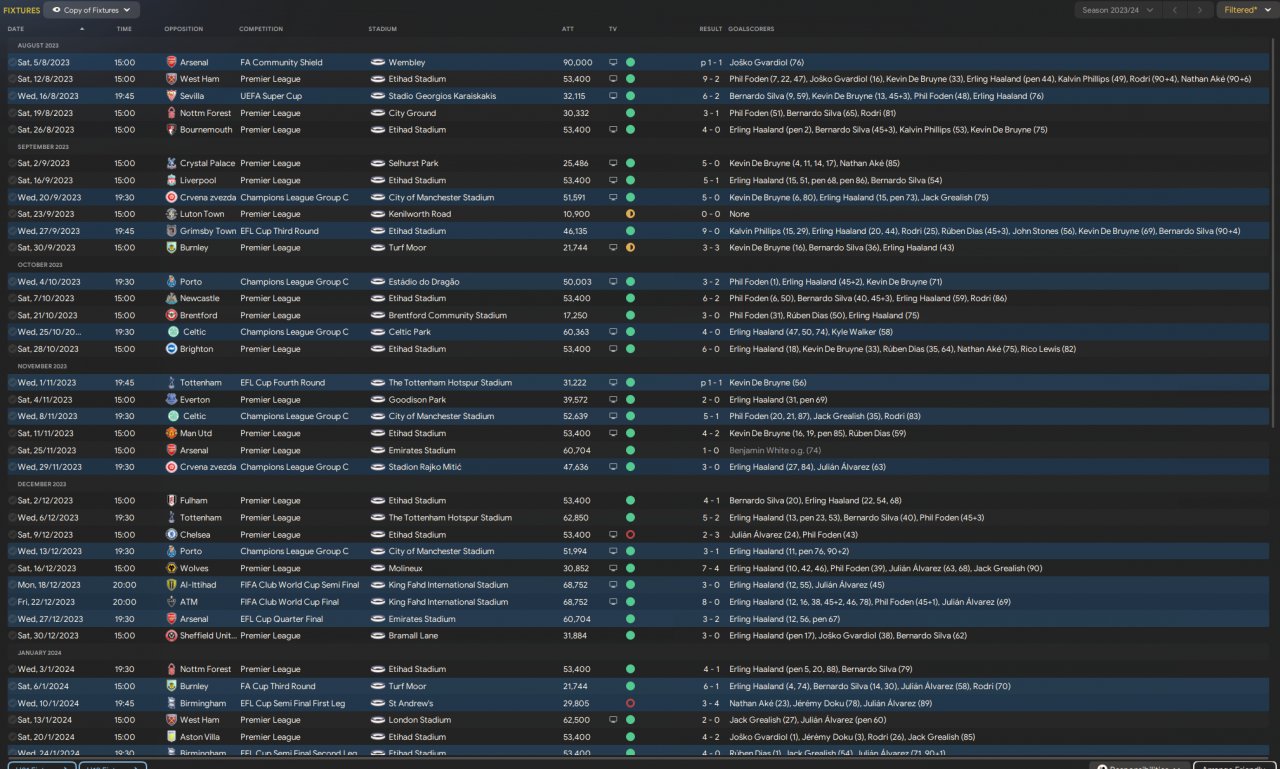The width and height of the screenshot is (1280, 769).
Task: Click the Liverpool club badge
Action: [172, 180]
